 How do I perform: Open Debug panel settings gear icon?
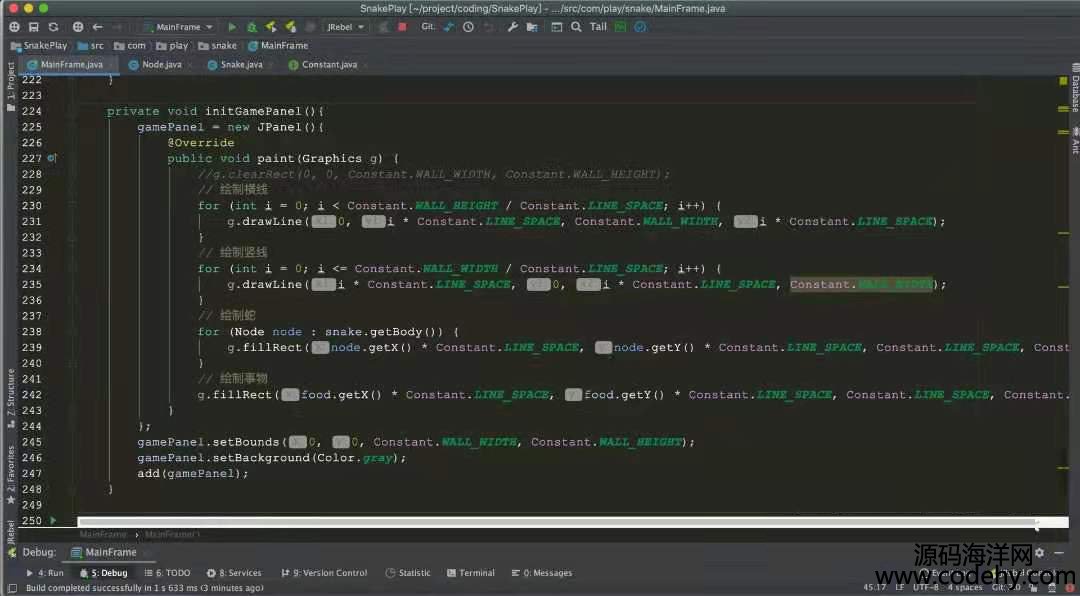1039,553
